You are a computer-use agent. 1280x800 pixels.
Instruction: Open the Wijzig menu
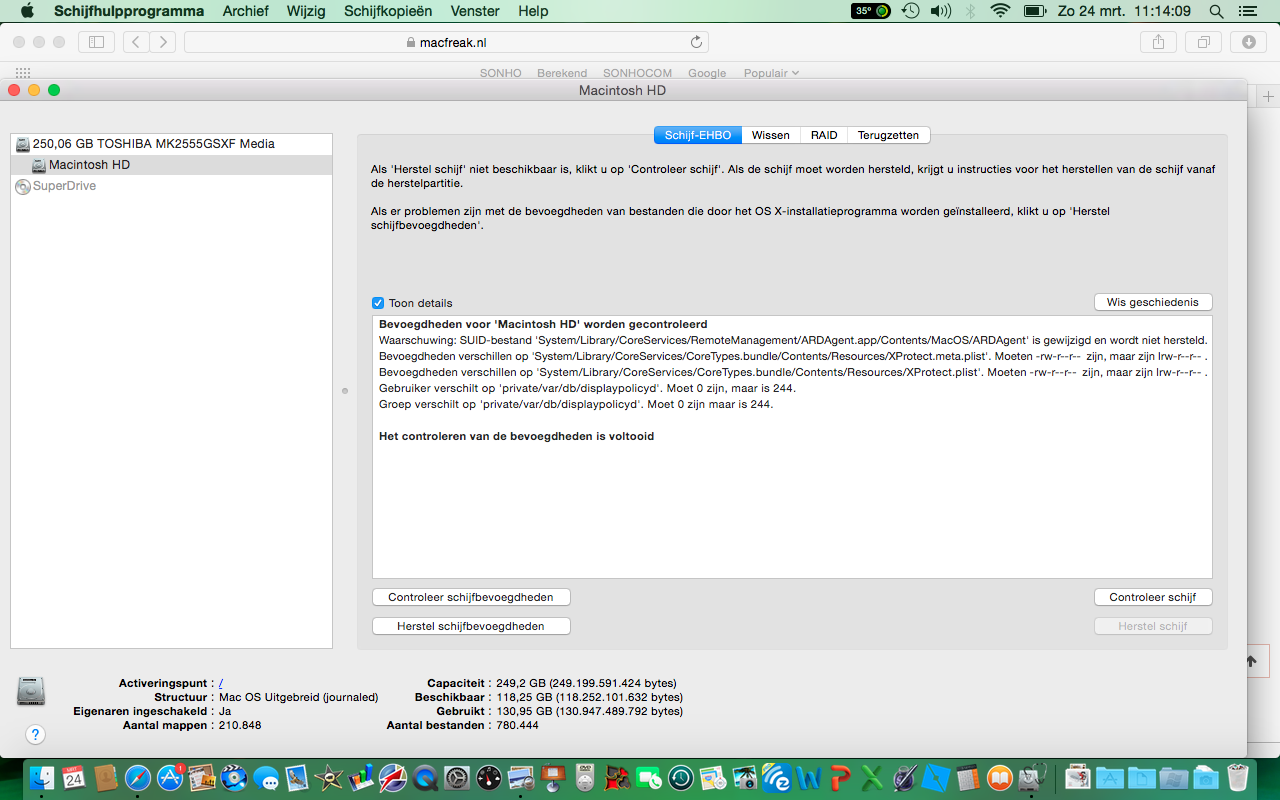[x=306, y=11]
